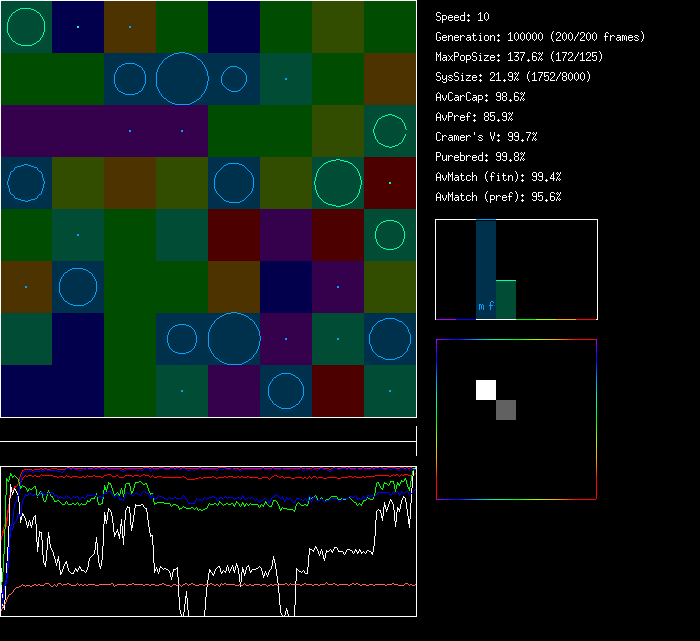Select the short green 'f' histogram bar
The image size is (700, 641).
[x=506, y=299]
